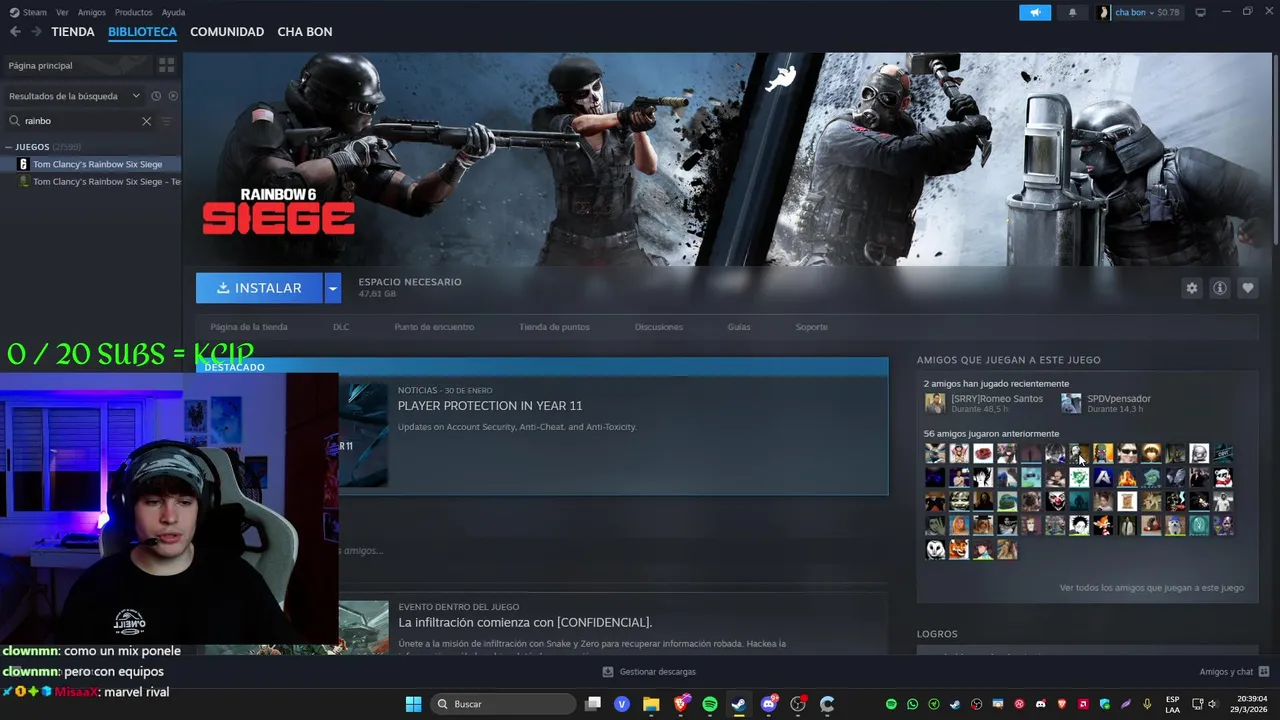This screenshot has width=1280, height=720.
Task: Switch to Big Picture mode icon
Action: [1200, 12]
